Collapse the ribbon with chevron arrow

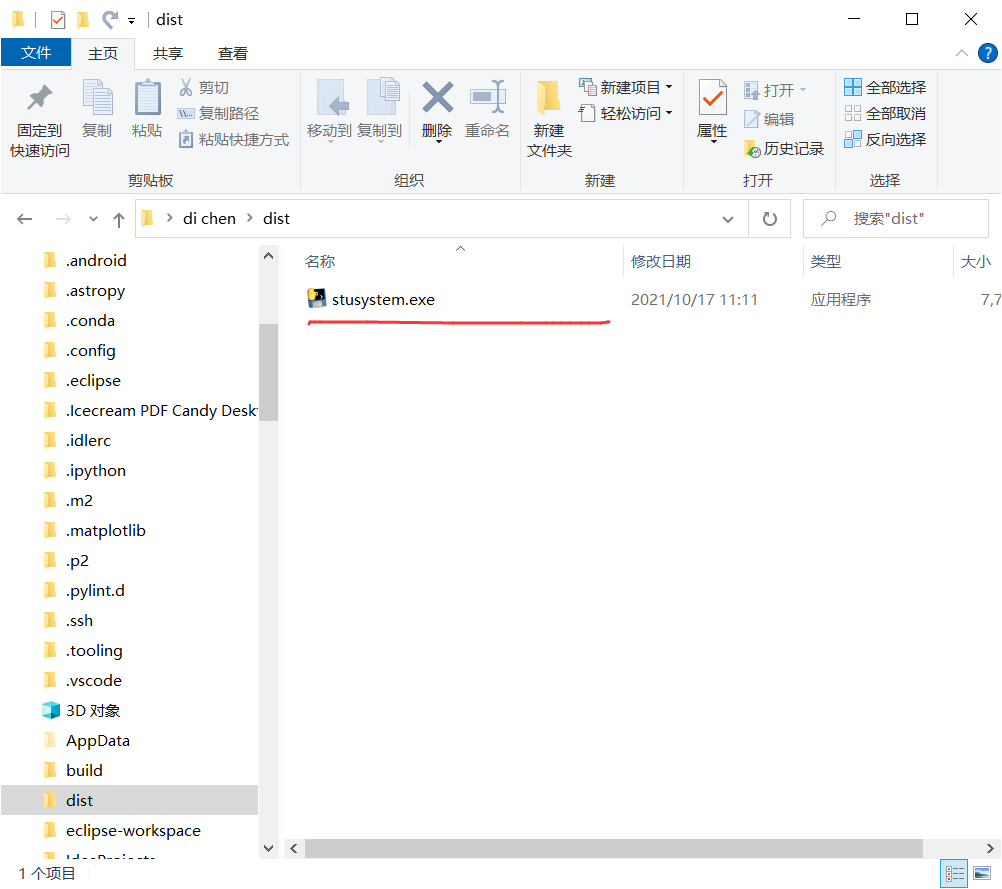pyautogui.click(x=962, y=53)
